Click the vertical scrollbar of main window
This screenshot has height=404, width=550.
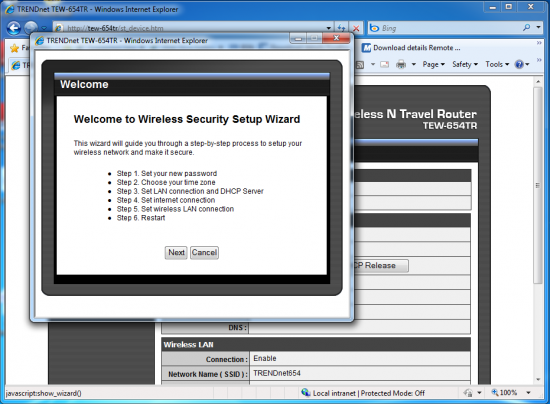coord(538,185)
